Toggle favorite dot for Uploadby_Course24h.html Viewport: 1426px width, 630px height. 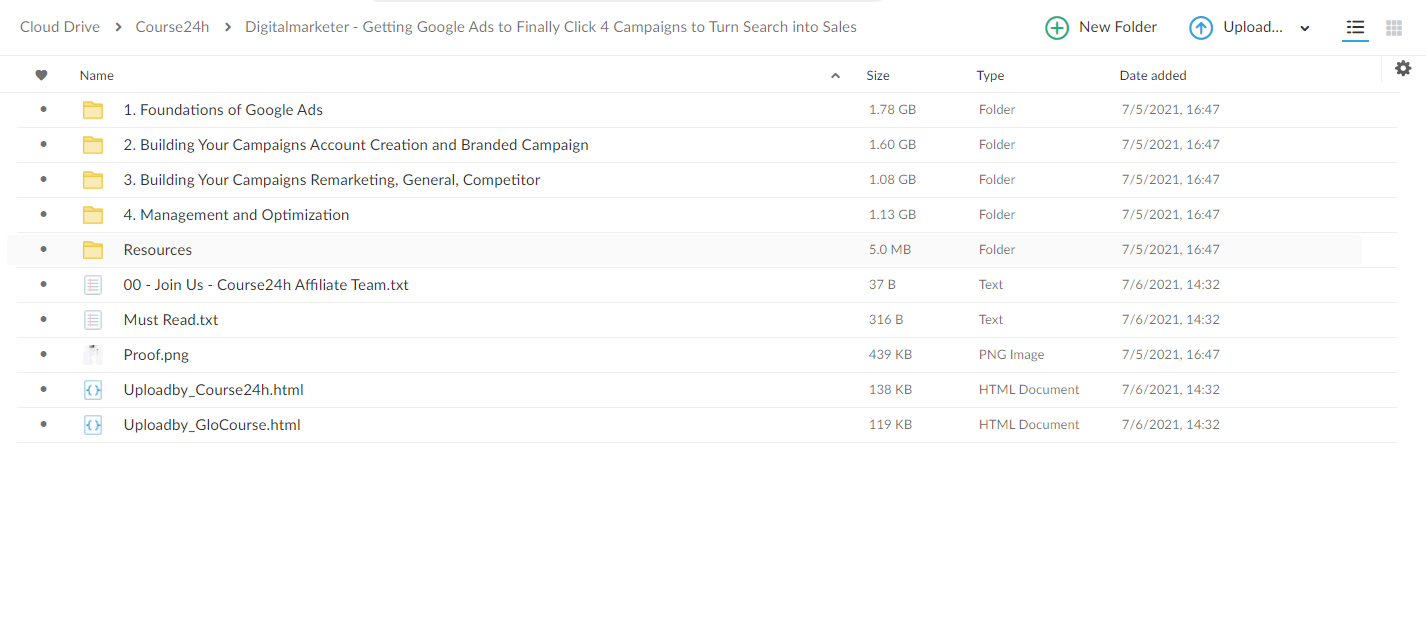[x=43, y=390]
